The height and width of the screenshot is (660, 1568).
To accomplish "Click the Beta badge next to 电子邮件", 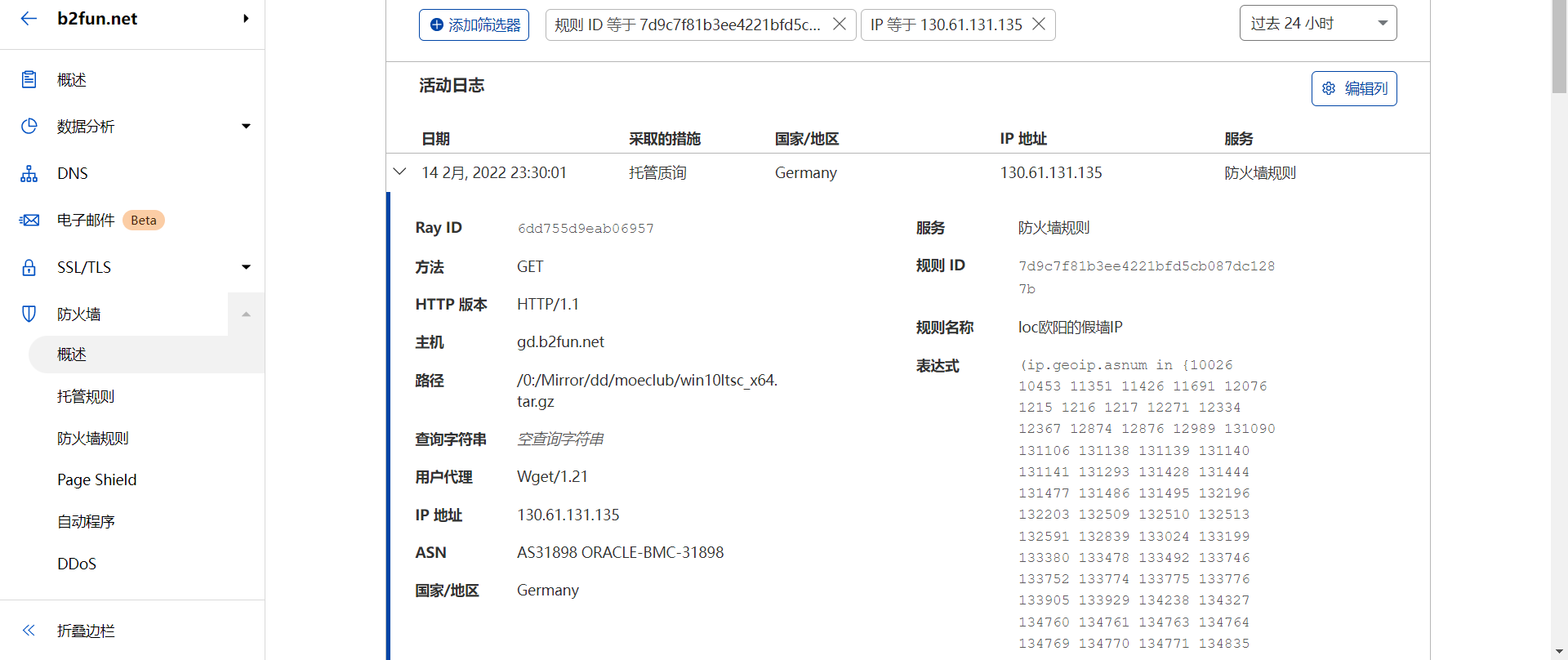I will coord(144,220).
